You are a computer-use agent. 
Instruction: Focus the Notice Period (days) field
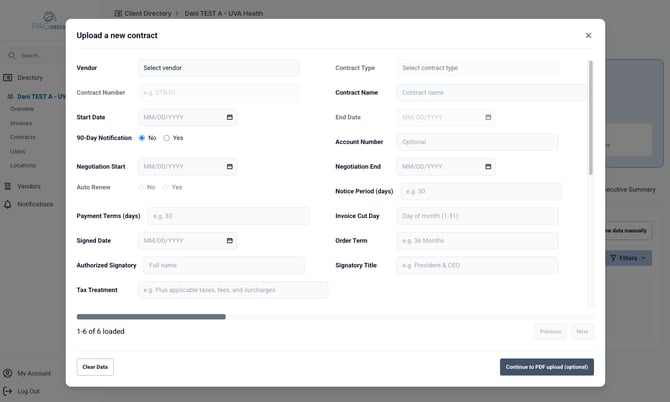tap(481, 191)
